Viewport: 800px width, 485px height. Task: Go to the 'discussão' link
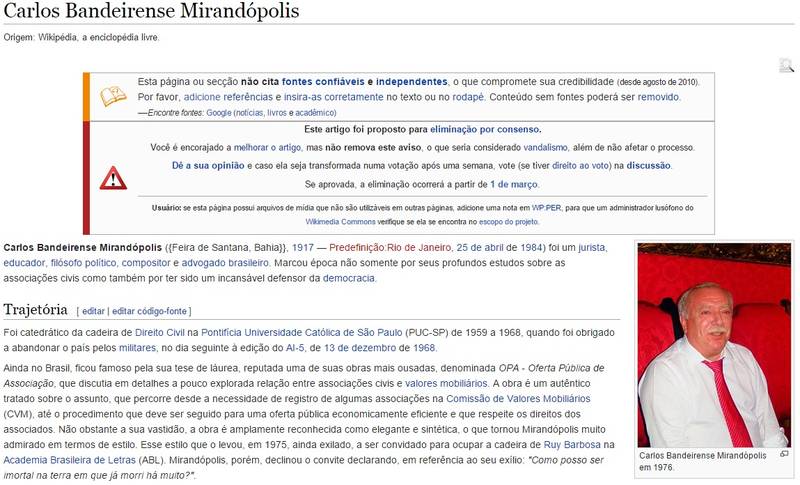click(x=648, y=166)
